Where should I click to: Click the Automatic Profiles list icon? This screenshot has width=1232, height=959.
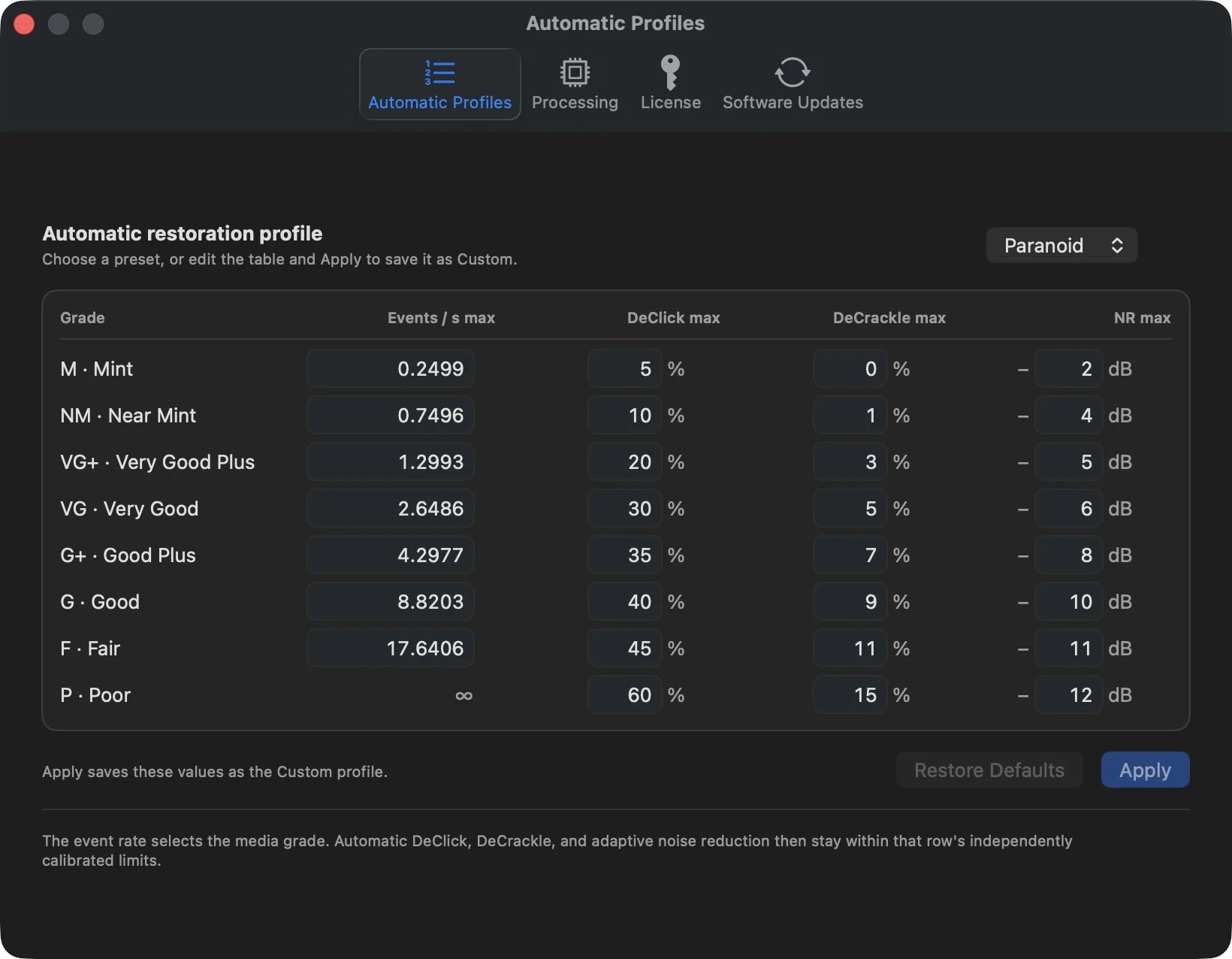(439, 73)
